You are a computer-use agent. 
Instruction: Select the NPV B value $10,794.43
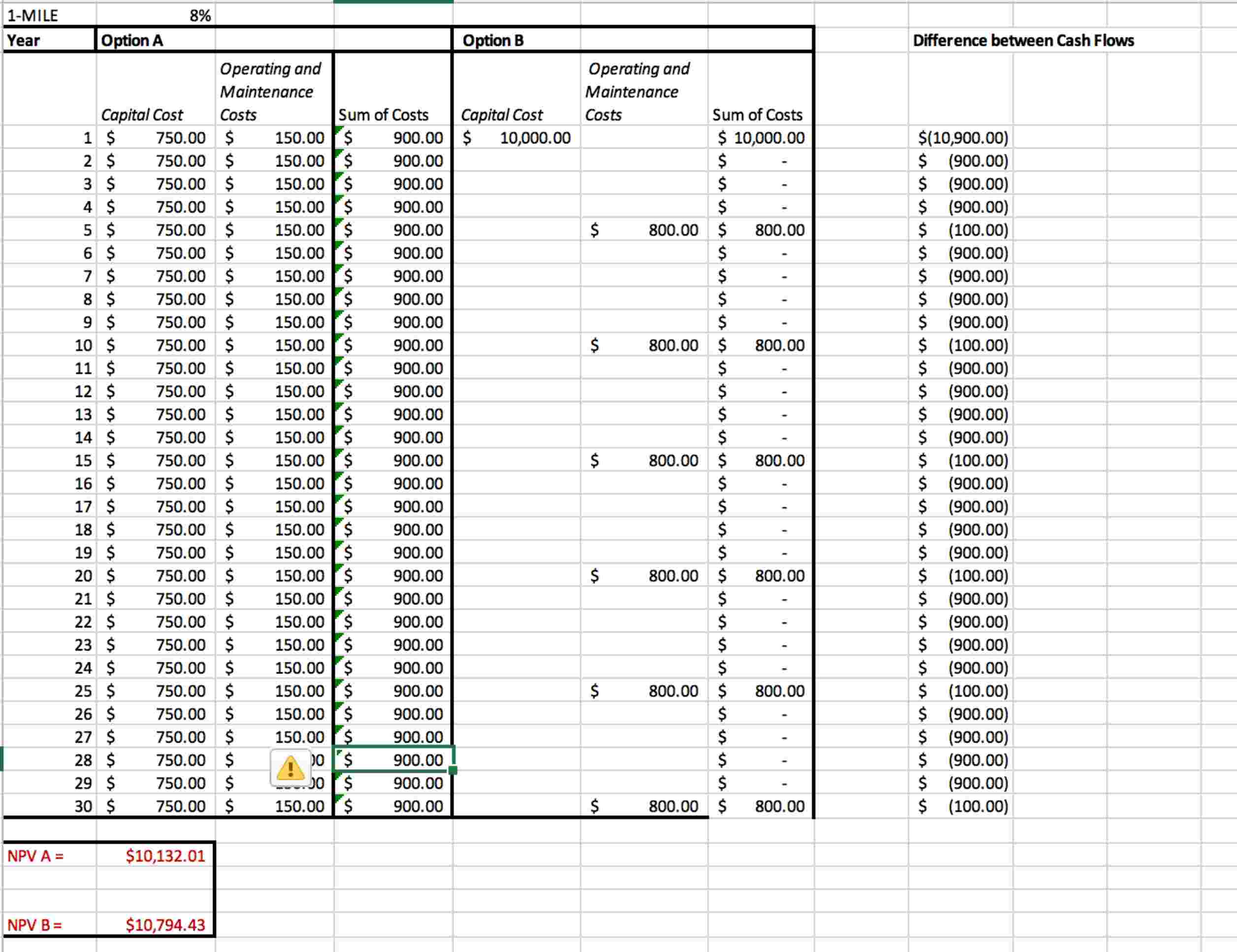[x=164, y=925]
